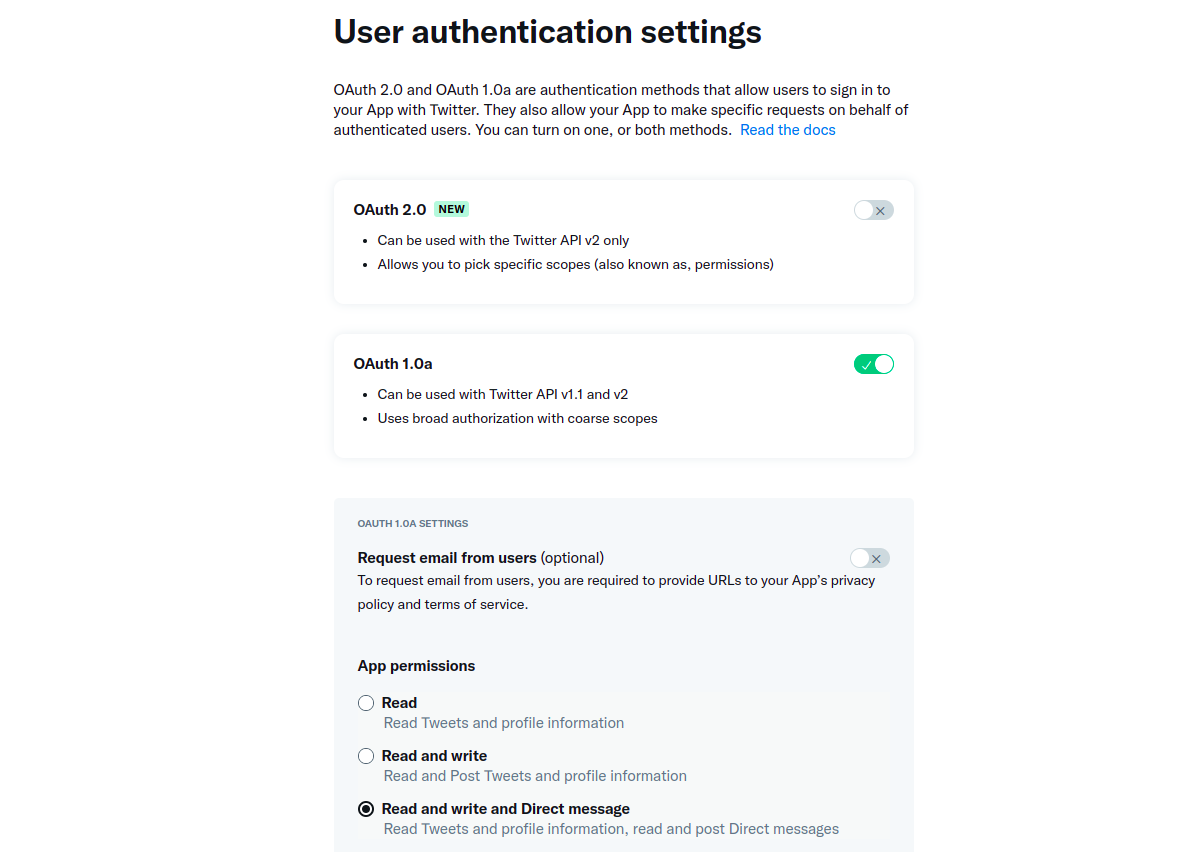This screenshot has width=1189, height=852.
Task: Click the OAuth 1.0a card heading
Action: coord(390,363)
